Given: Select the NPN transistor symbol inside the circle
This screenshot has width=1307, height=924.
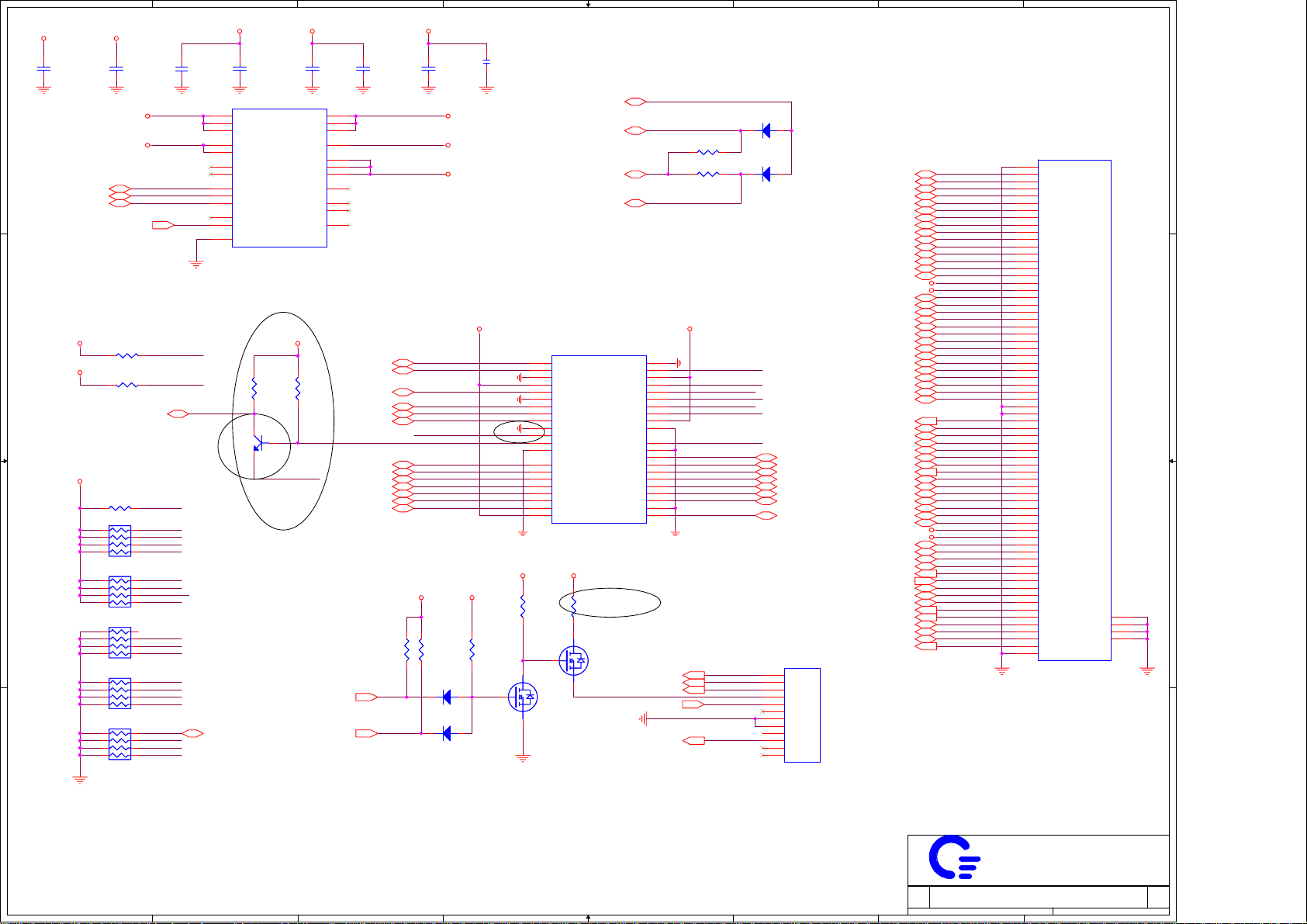Looking at the screenshot, I should pos(259,444).
